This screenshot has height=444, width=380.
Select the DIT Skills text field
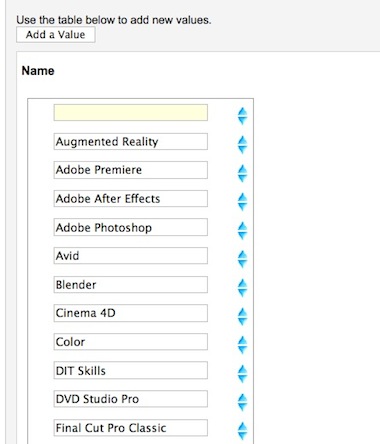(x=131, y=370)
